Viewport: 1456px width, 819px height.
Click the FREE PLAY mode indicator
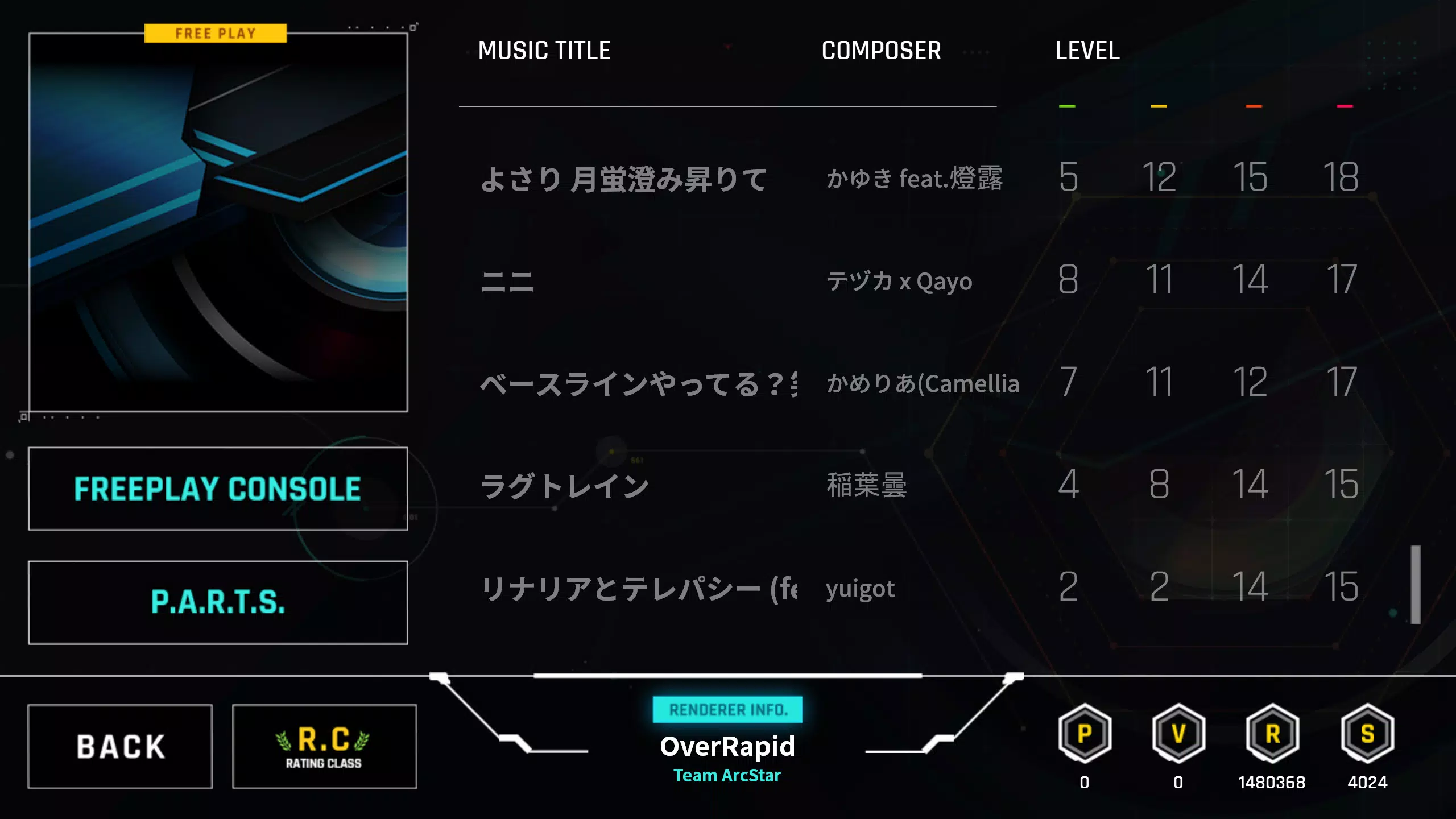(x=216, y=33)
